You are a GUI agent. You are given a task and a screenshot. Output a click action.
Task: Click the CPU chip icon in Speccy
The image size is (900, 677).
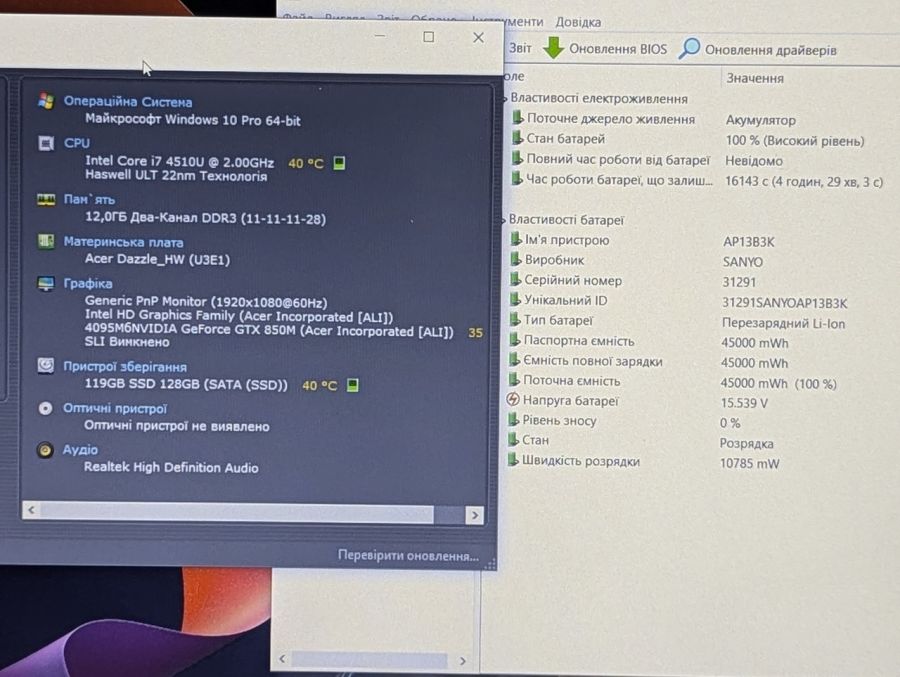(46, 142)
